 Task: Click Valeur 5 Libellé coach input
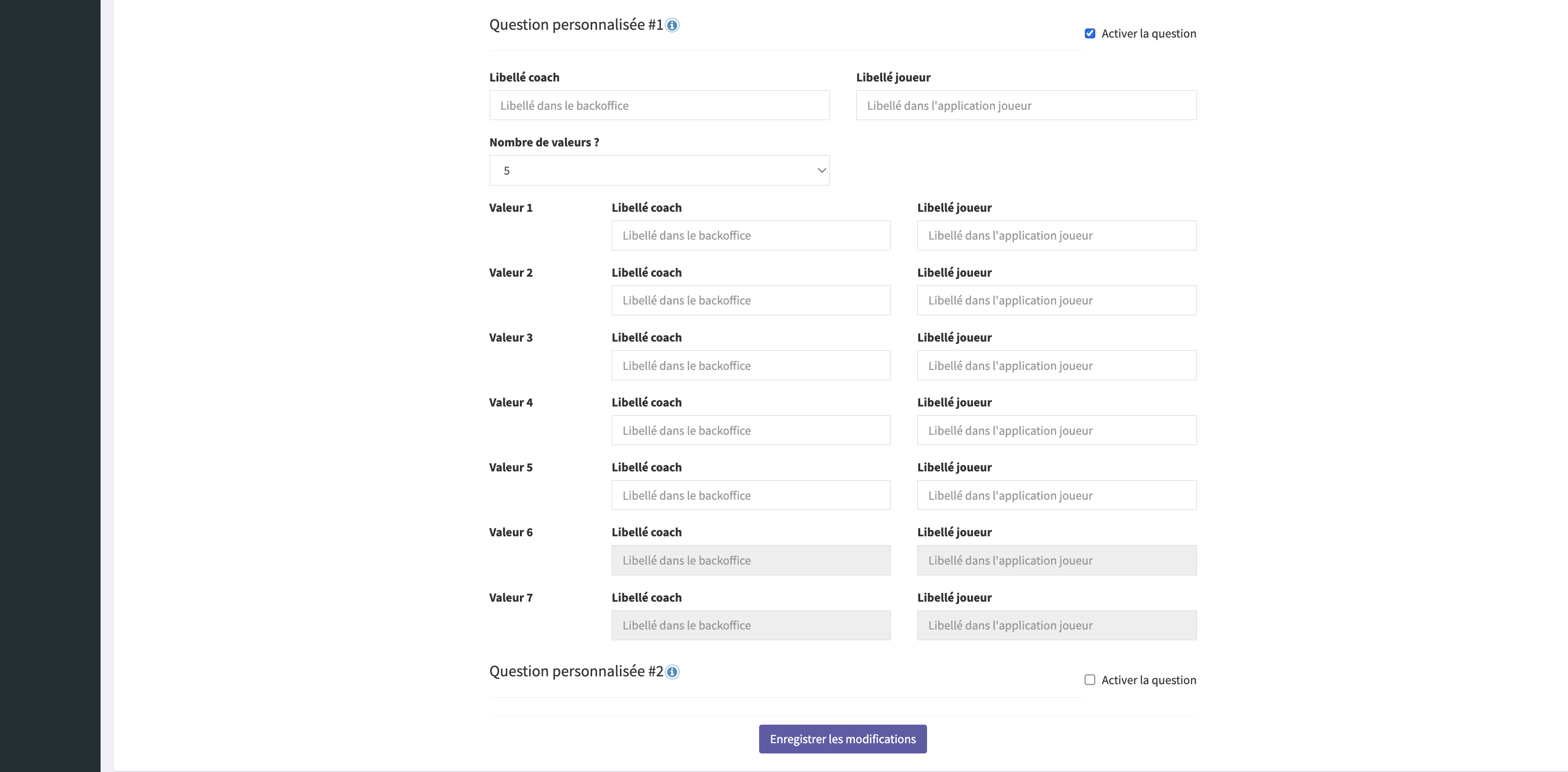click(751, 495)
